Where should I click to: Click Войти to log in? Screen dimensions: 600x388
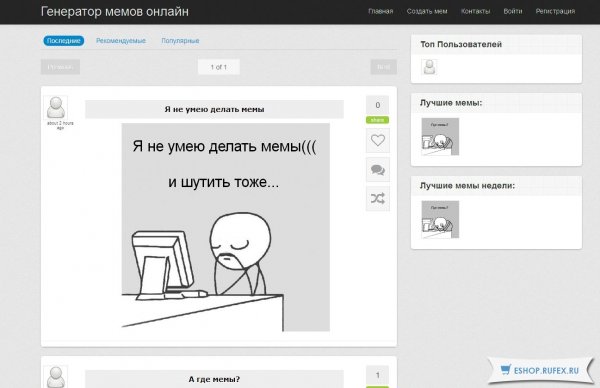513,11
